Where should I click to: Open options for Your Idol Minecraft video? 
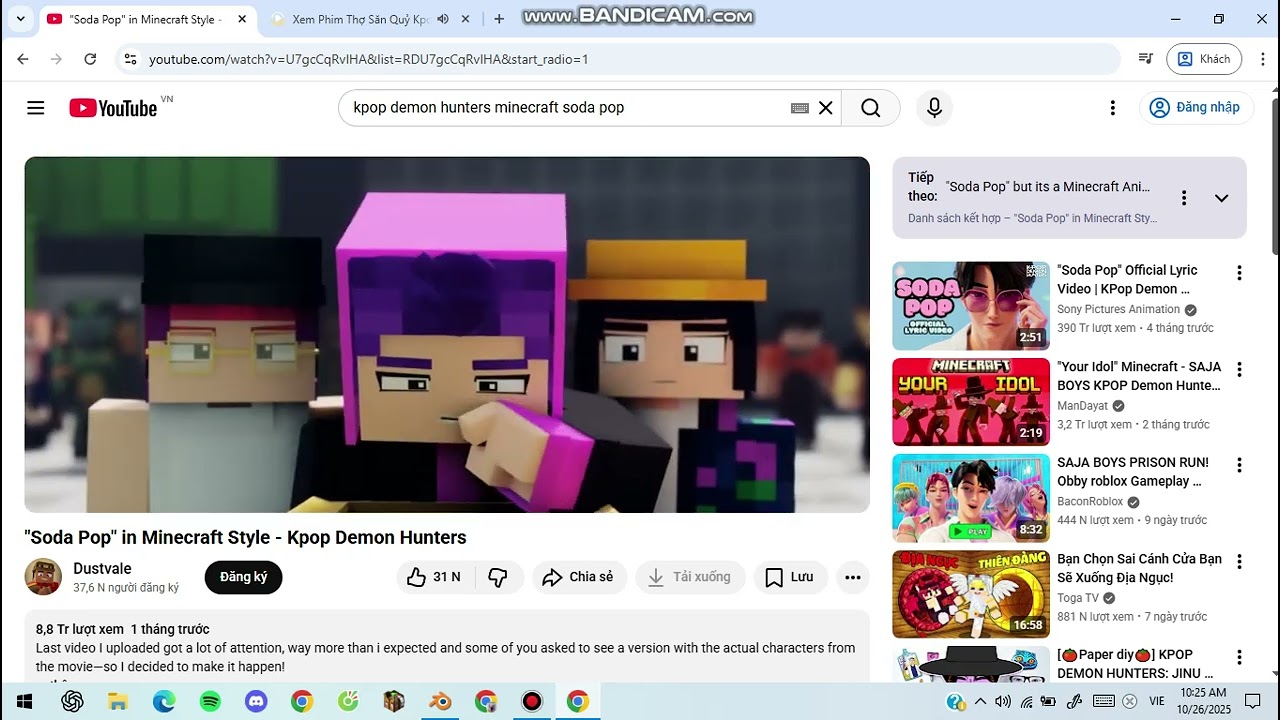(x=1239, y=369)
